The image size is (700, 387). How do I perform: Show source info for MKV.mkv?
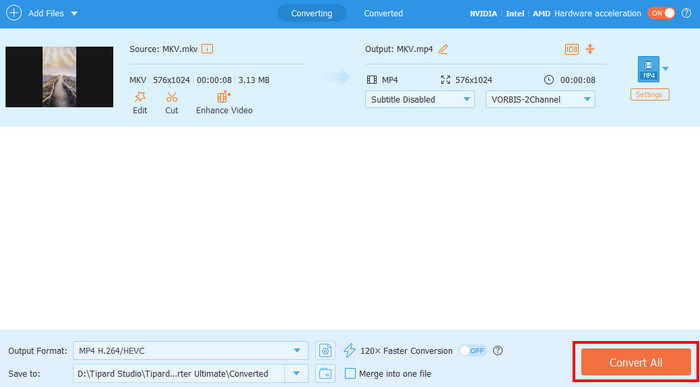coord(207,49)
